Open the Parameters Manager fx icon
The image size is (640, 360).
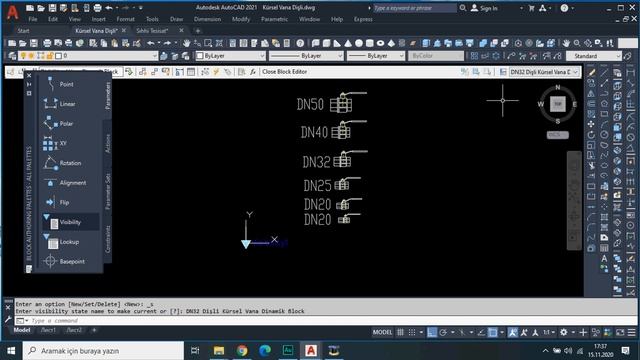click(253, 72)
